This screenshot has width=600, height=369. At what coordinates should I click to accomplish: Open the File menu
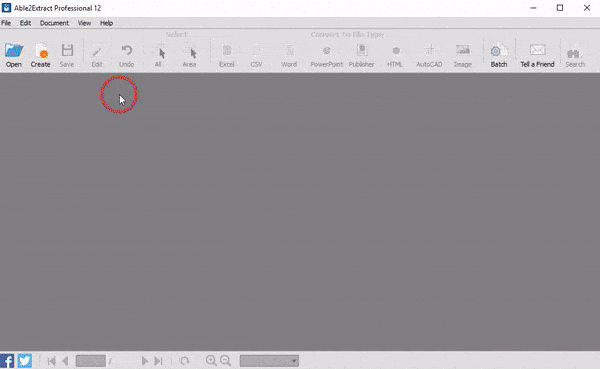[x=6, y=23]
